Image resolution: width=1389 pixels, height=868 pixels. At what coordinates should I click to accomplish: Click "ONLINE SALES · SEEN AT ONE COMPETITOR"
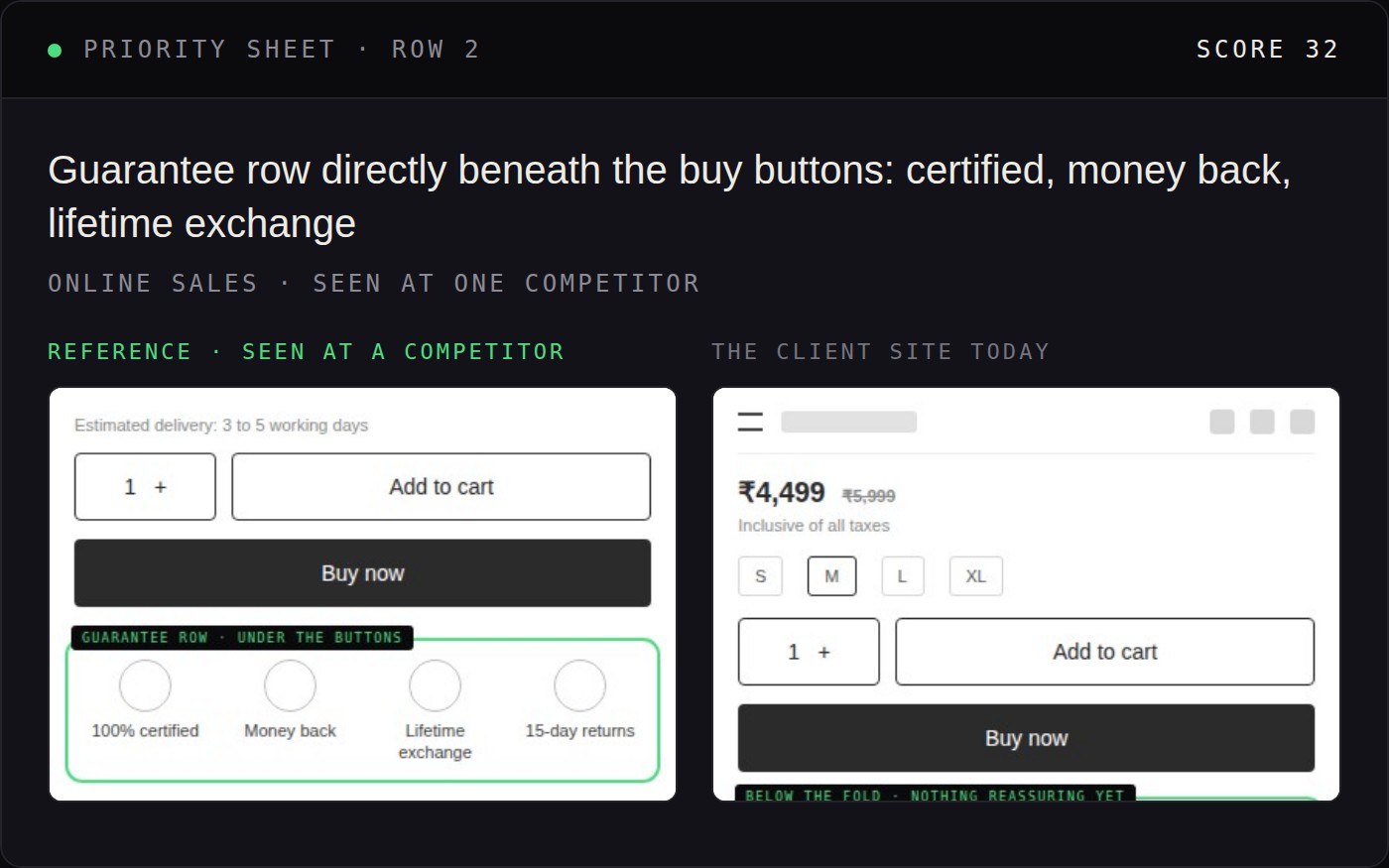point(374,284)
